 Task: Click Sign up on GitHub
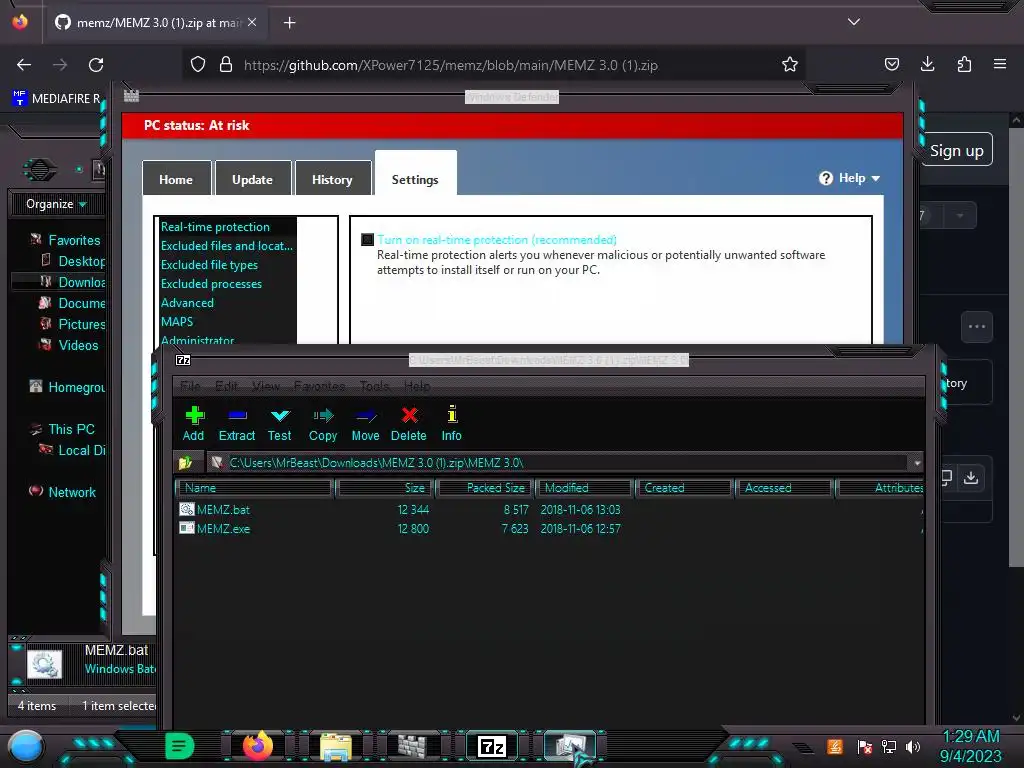point(957,151)
